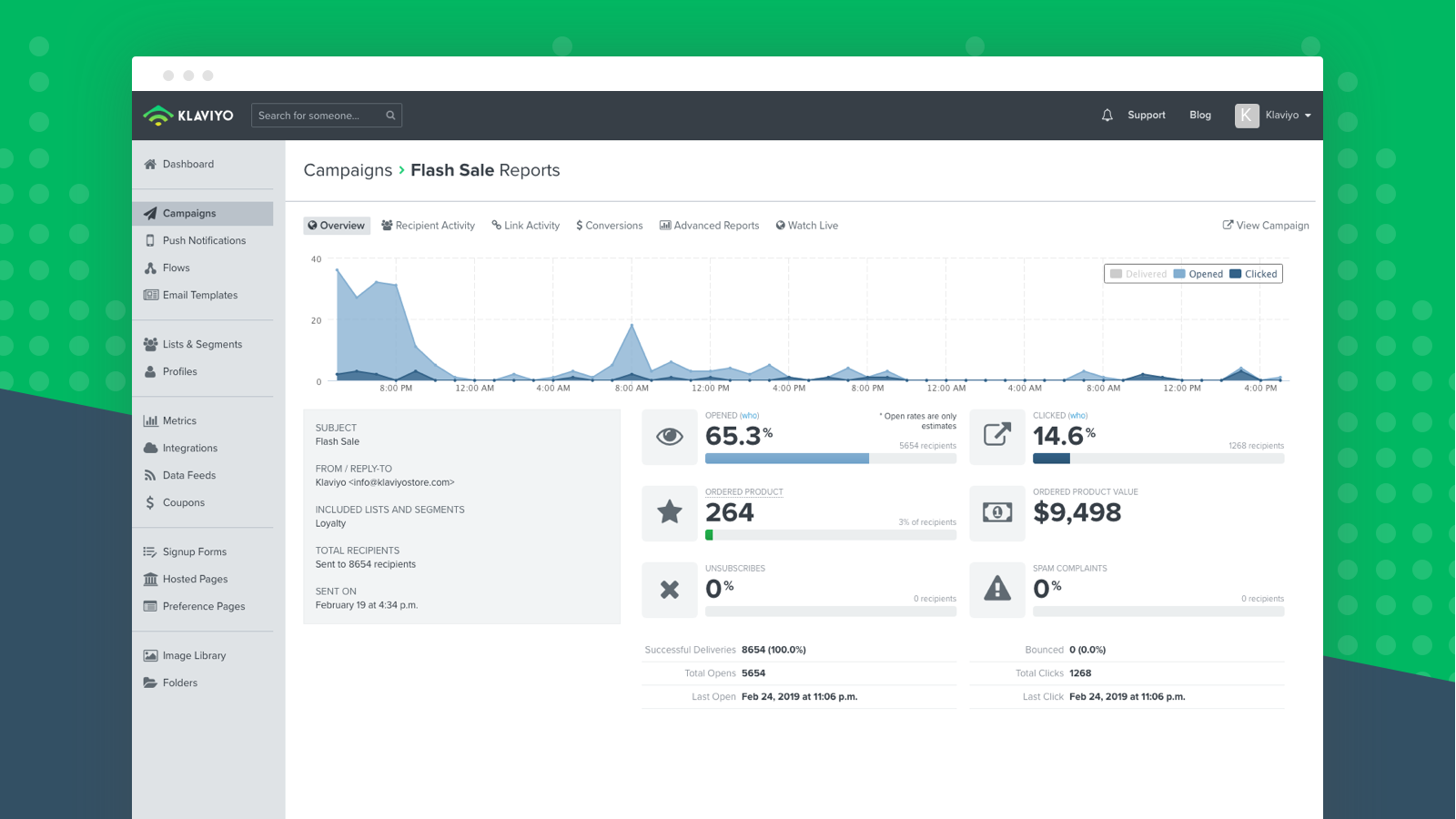Open the search field's magnifier

click(x=390, y=115)
